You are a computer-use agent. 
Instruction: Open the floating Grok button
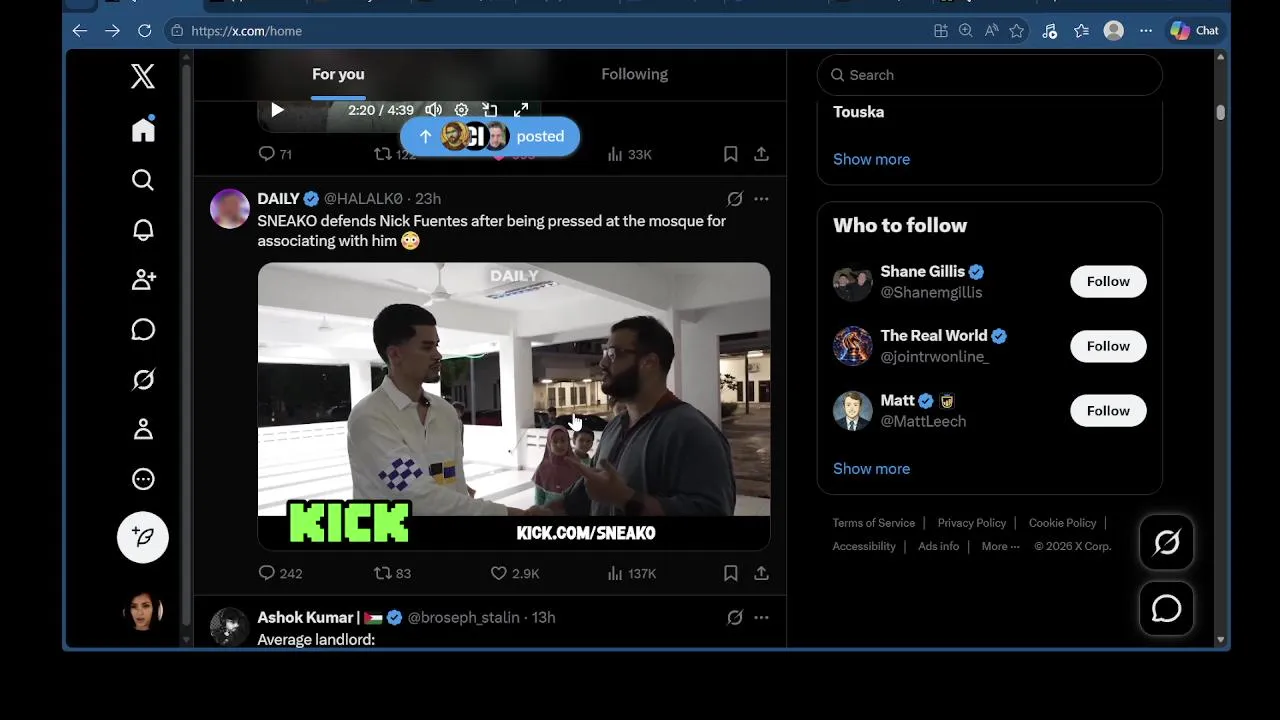(x=1166, y=543)
